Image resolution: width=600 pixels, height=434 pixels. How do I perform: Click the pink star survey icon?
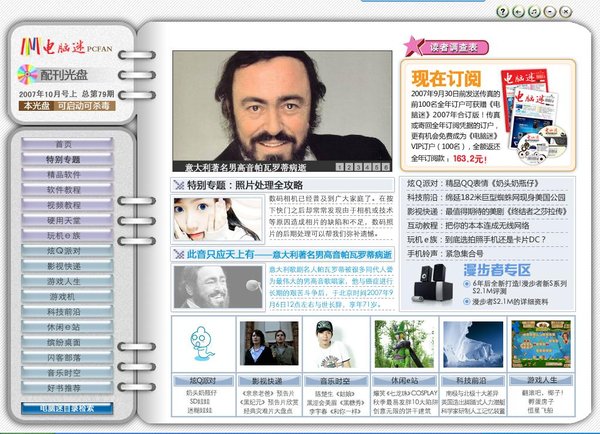pos(413,47)
